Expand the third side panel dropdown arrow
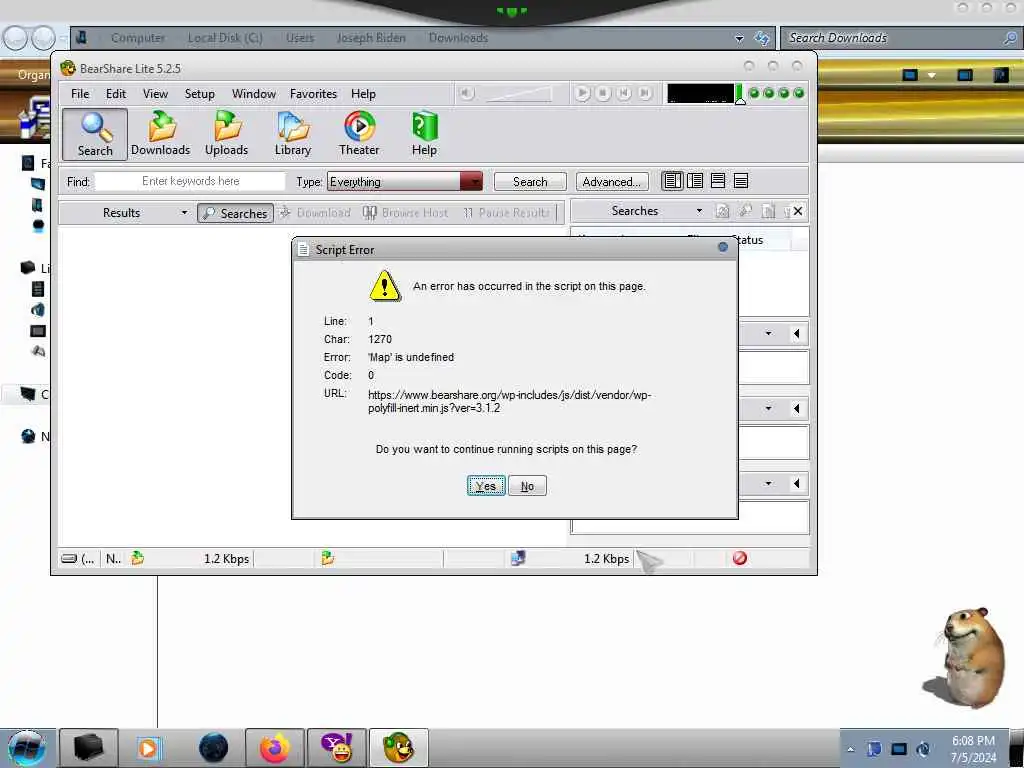This screenshot has height=768, width=1024. click(768, 484)
